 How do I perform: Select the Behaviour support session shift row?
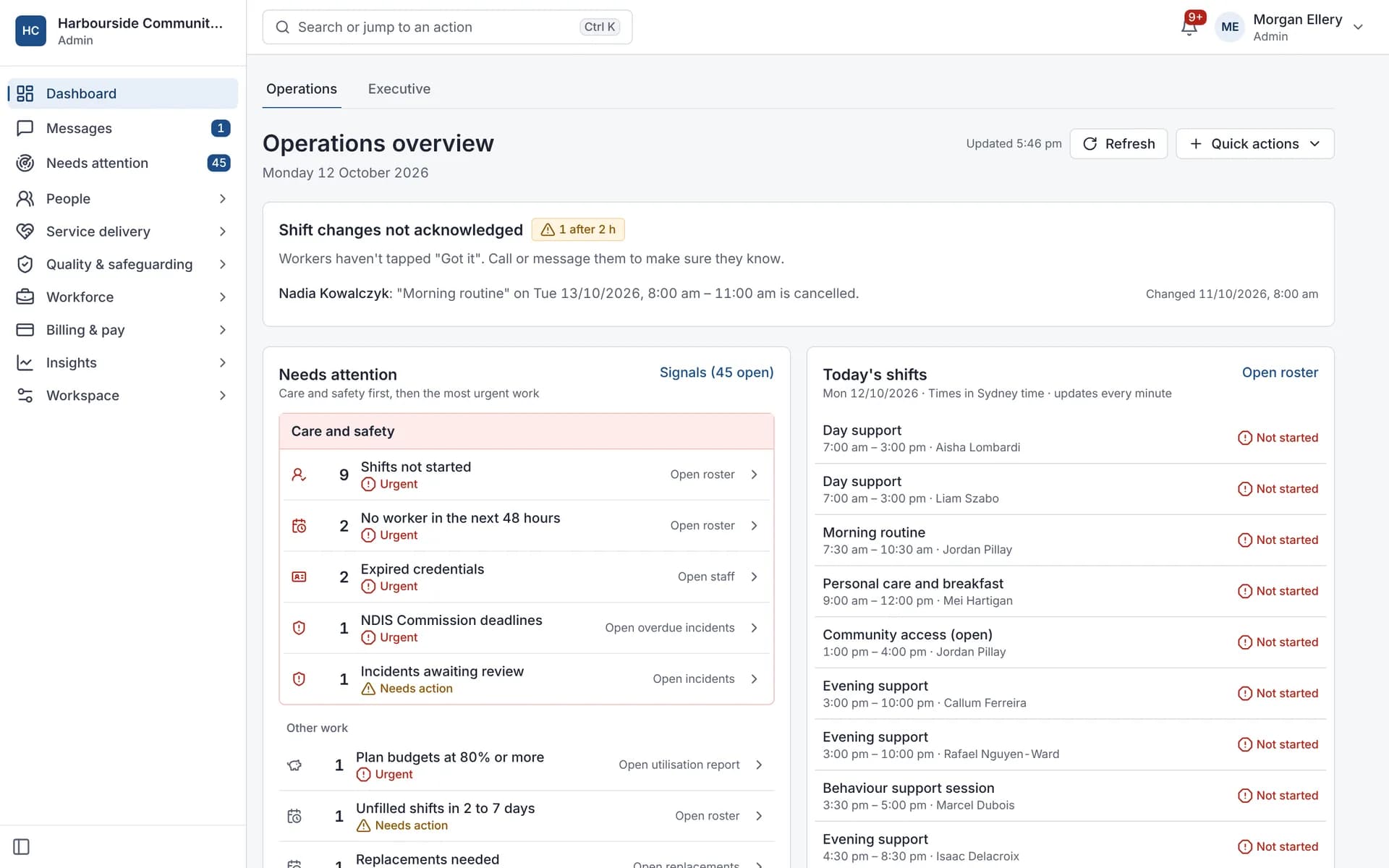[1070, 796]
